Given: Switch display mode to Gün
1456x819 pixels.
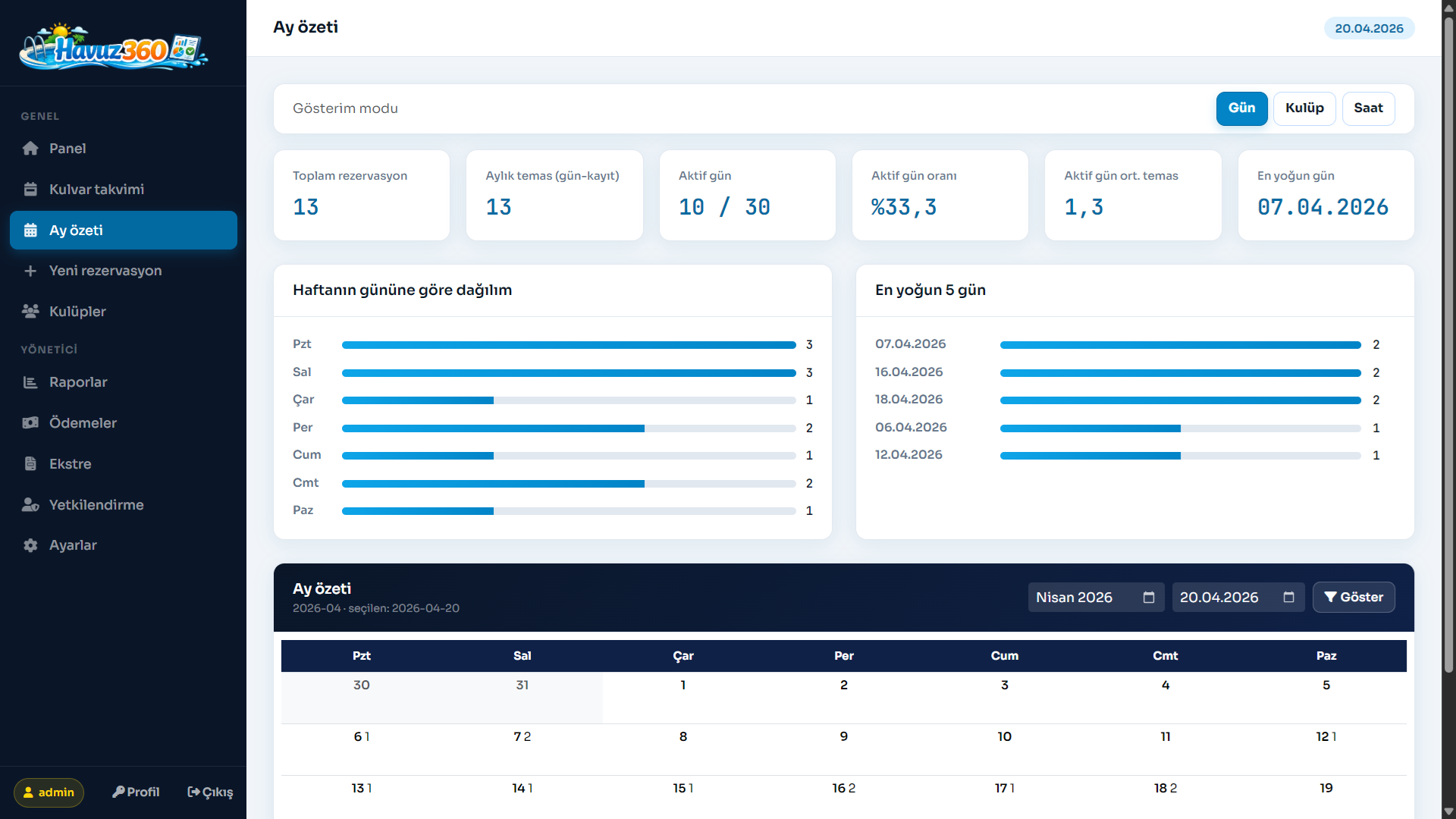Looking at the screenshot, I should 1241,108.
